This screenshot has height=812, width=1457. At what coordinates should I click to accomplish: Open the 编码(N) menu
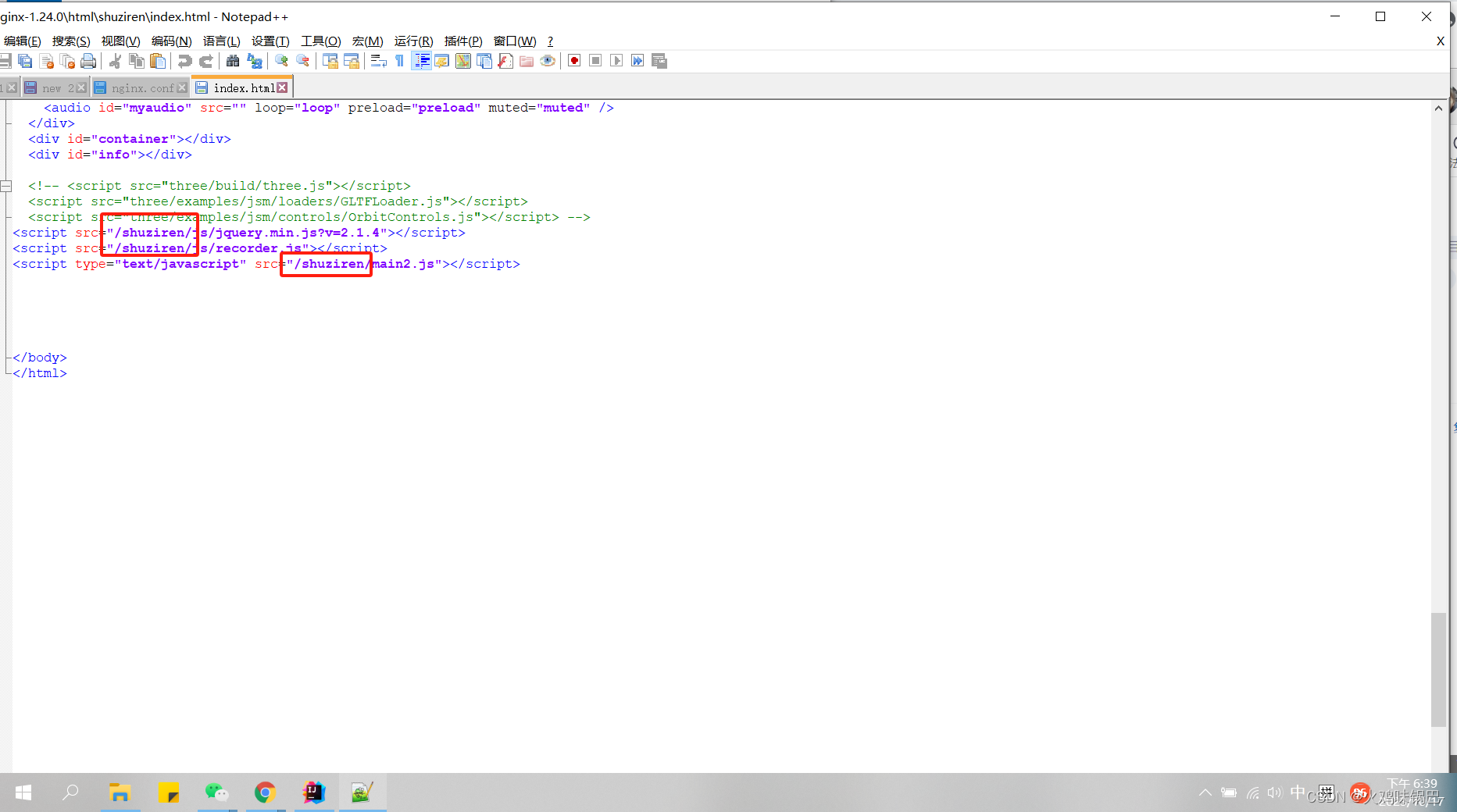point(171,41)
